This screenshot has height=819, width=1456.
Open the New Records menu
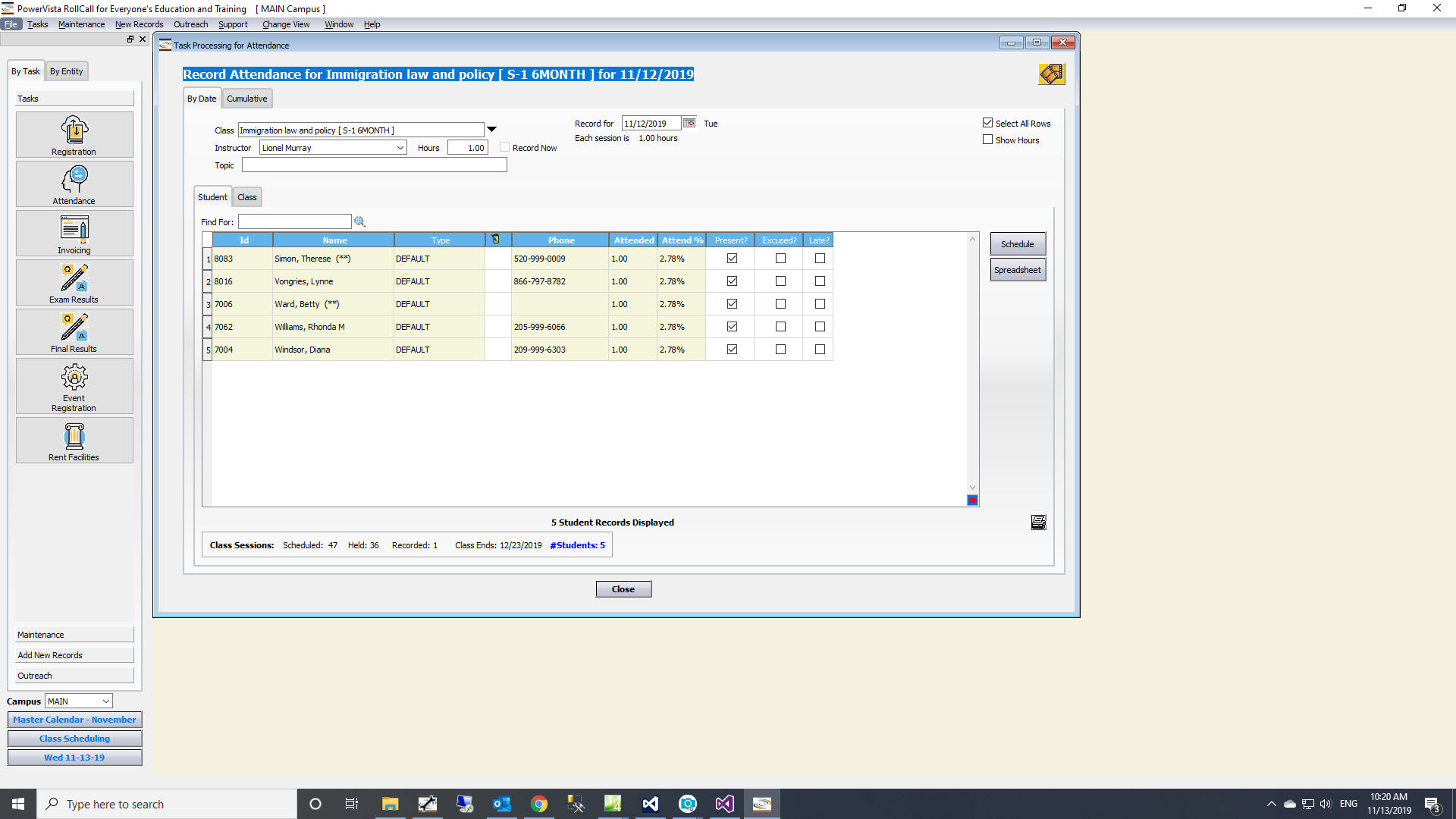pos(139,24)
